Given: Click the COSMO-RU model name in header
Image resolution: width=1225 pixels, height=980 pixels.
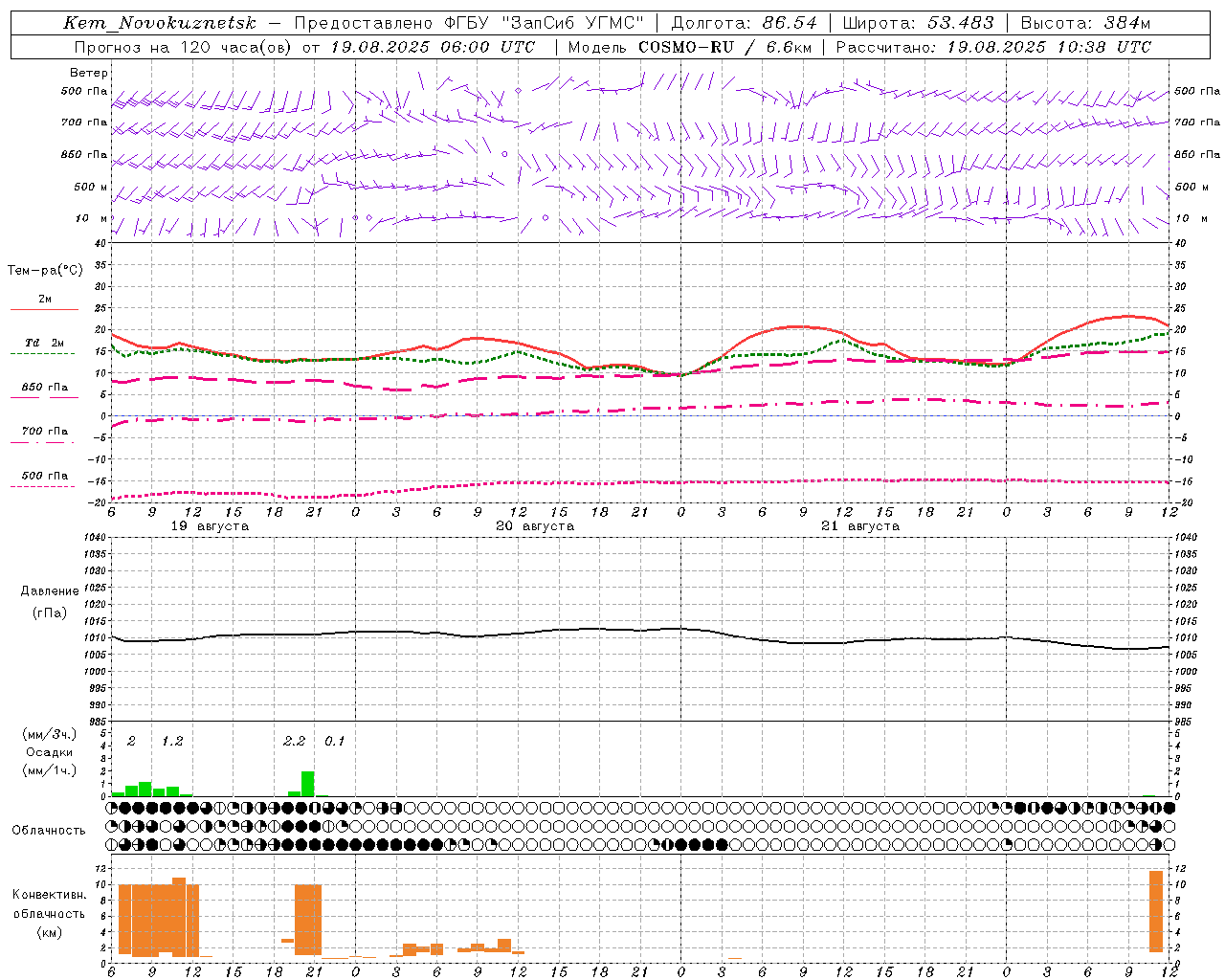Looking at the screenshot, I should (x=686, y=47).
